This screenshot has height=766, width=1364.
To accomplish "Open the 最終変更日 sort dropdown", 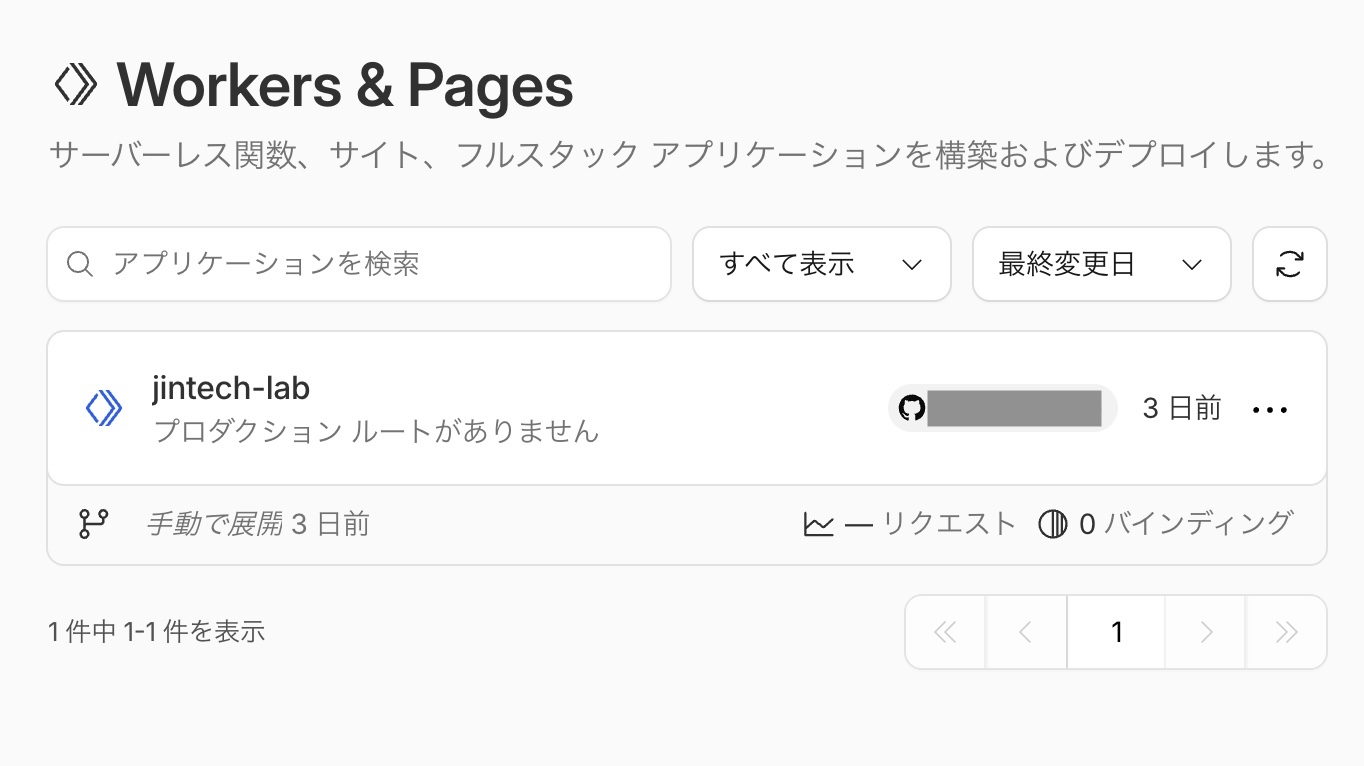I will 1101,264.
